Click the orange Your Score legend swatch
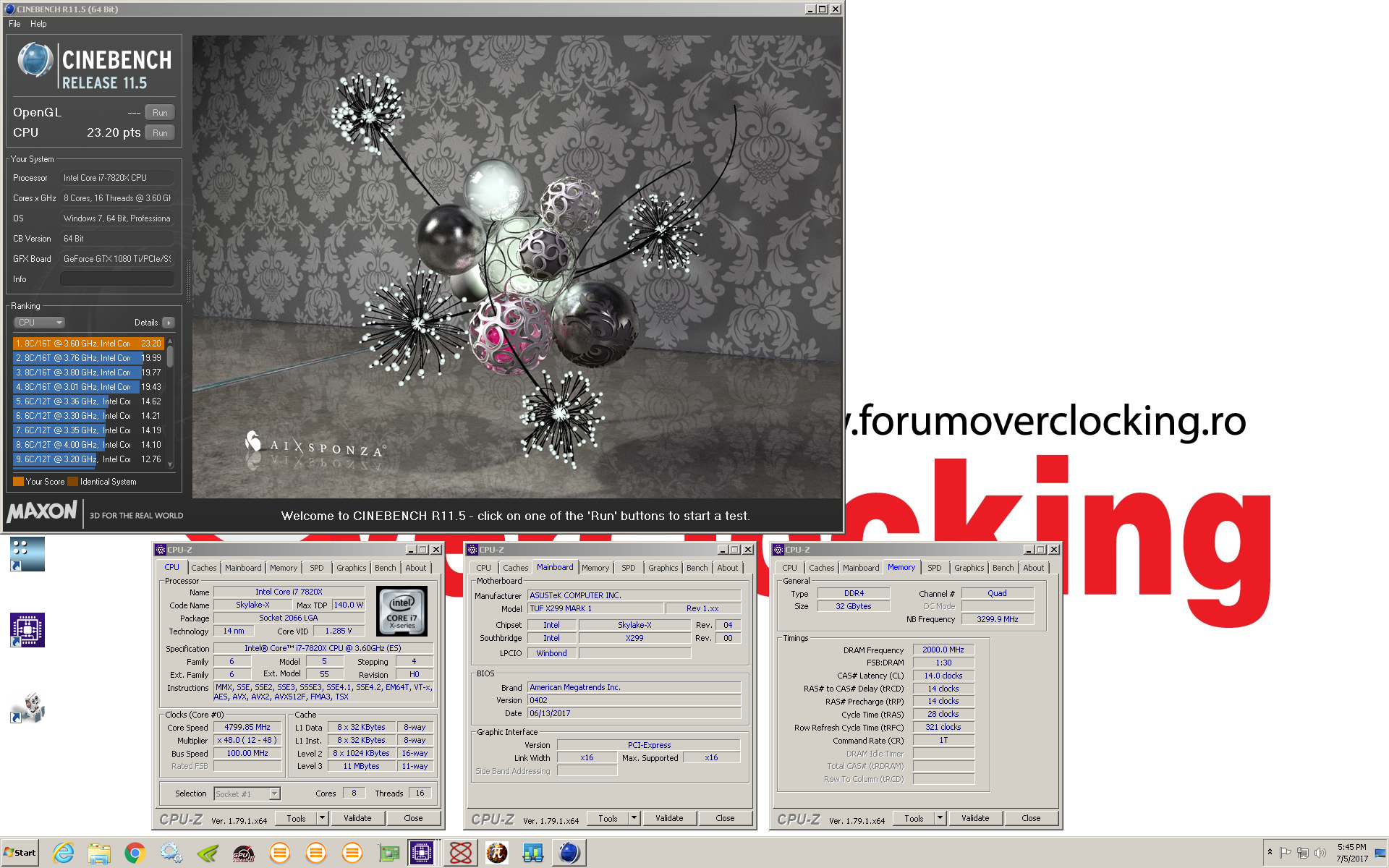Screen dimensions: 1389x868 click(x=18, y=482)
